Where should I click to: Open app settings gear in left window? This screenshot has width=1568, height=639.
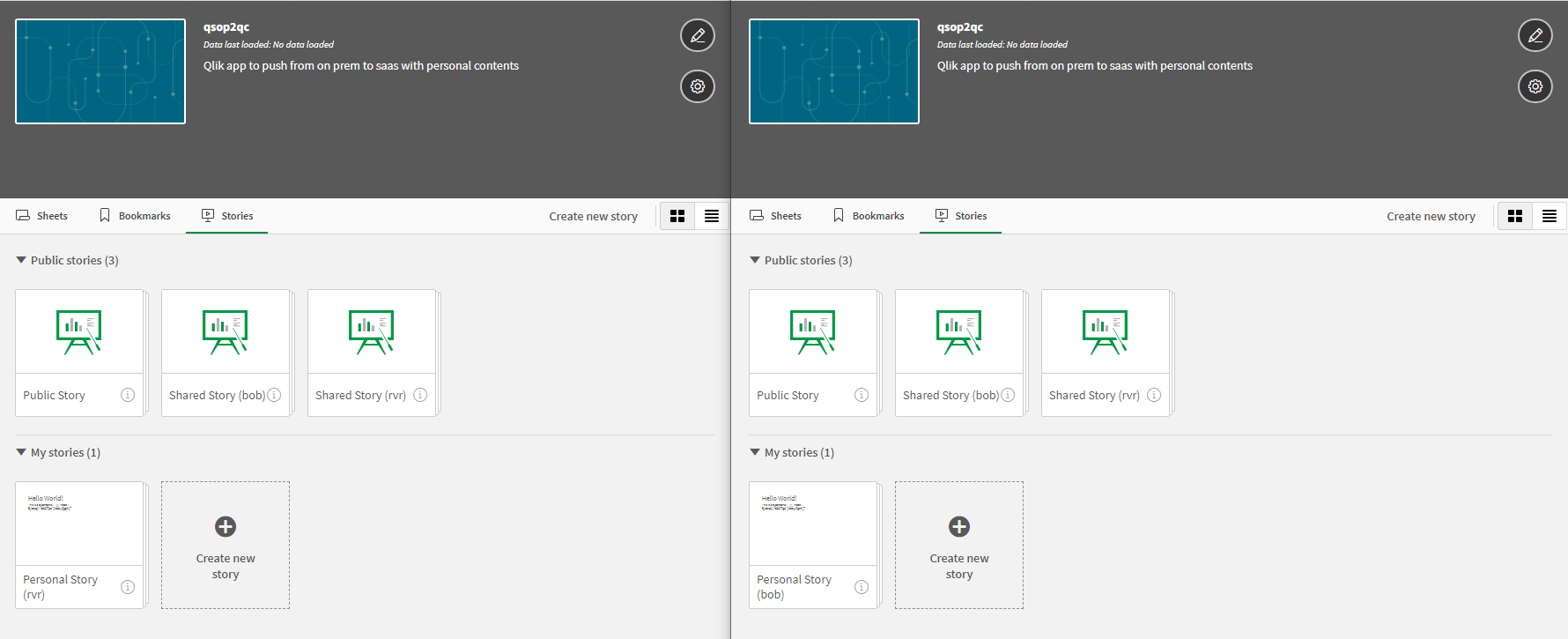click(x=698, y=86)
